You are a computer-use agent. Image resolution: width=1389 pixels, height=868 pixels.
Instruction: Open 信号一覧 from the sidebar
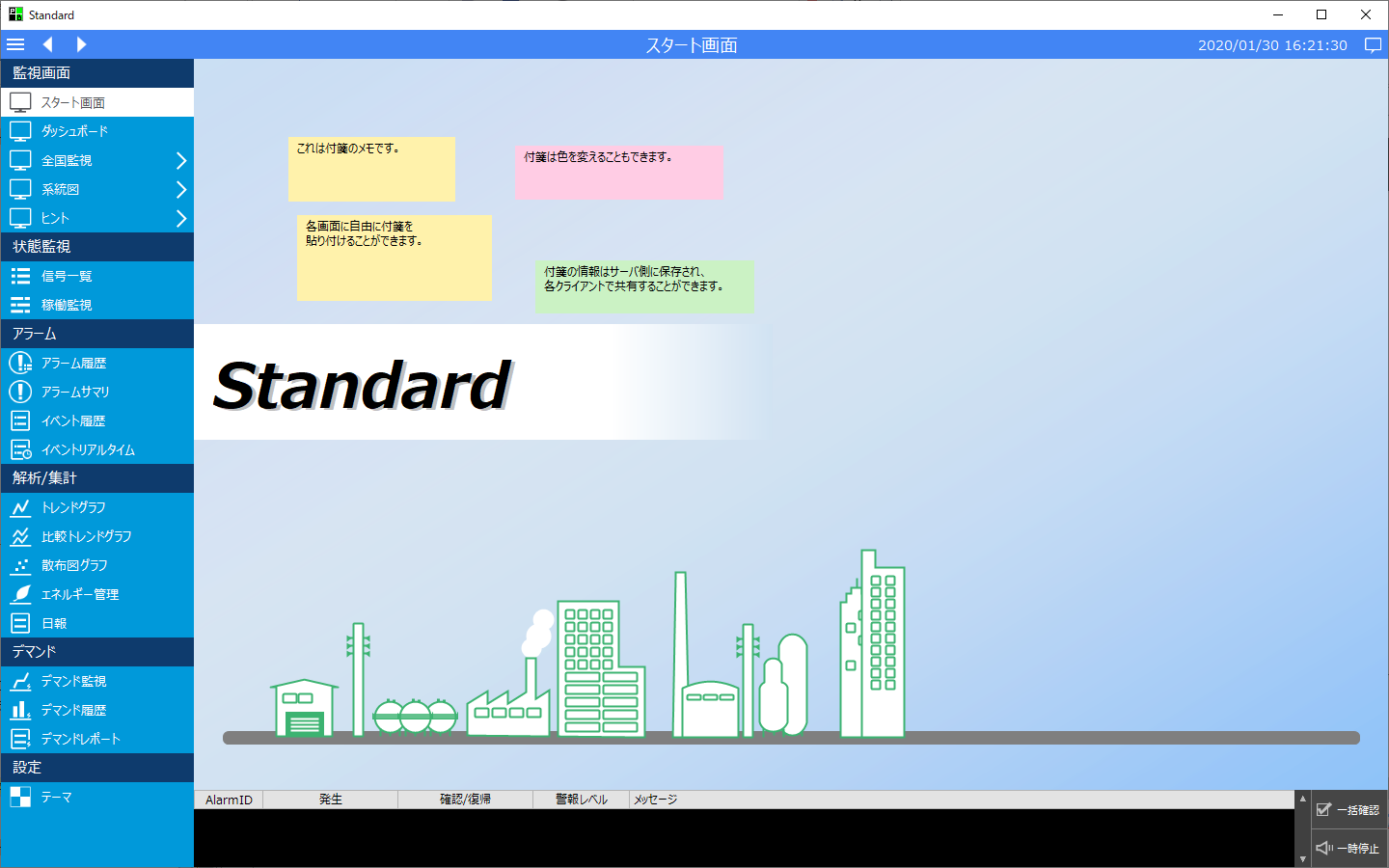tap(67, 276)
